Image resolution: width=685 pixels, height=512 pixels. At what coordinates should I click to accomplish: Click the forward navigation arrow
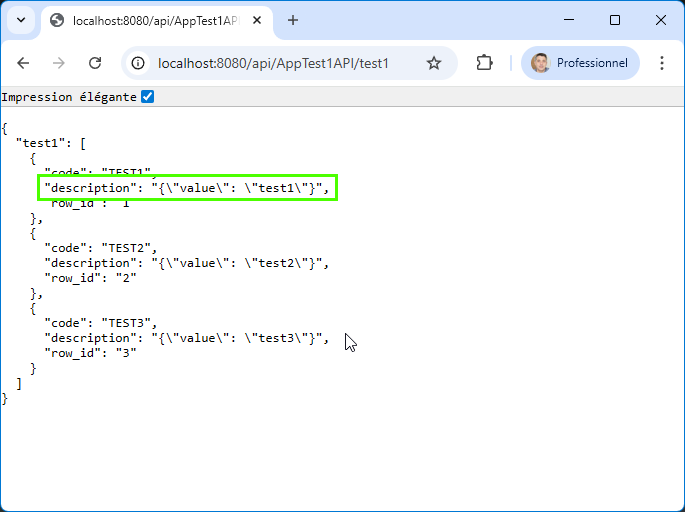59,63
